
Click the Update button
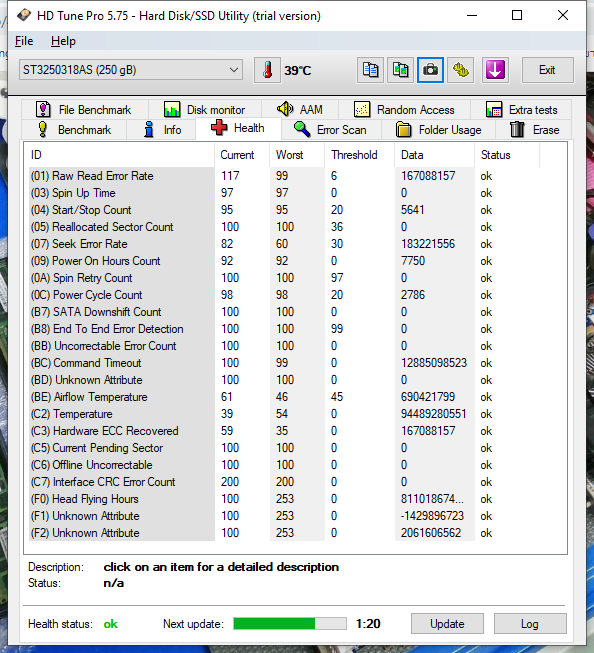pyautogui.click(x=447, y=623)
